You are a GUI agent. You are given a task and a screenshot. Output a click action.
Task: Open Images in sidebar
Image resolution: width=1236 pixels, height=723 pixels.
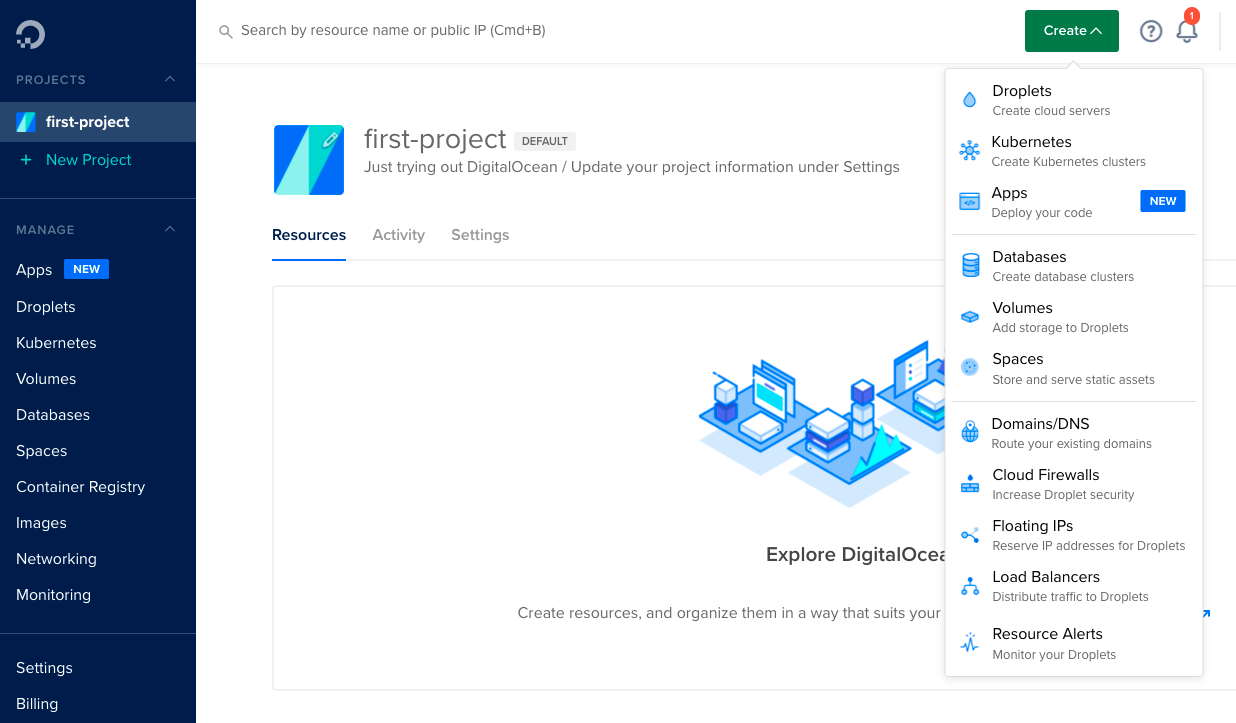point(41,523)
